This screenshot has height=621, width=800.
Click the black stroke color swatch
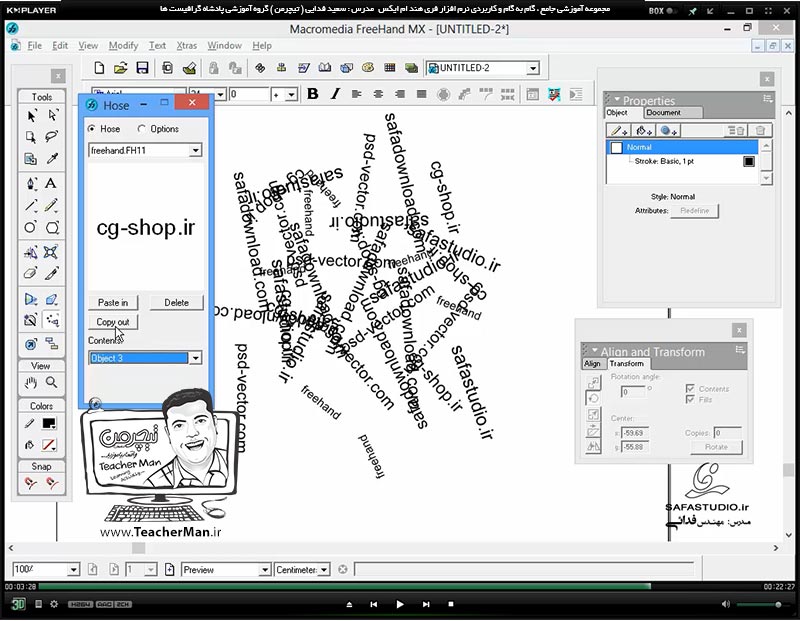tap(49, 423)
